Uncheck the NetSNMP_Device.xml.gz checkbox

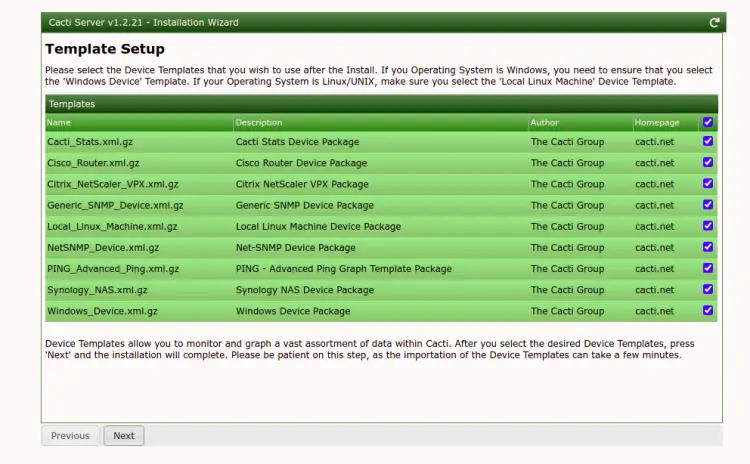pyautogui.click(x=708, y=247)
